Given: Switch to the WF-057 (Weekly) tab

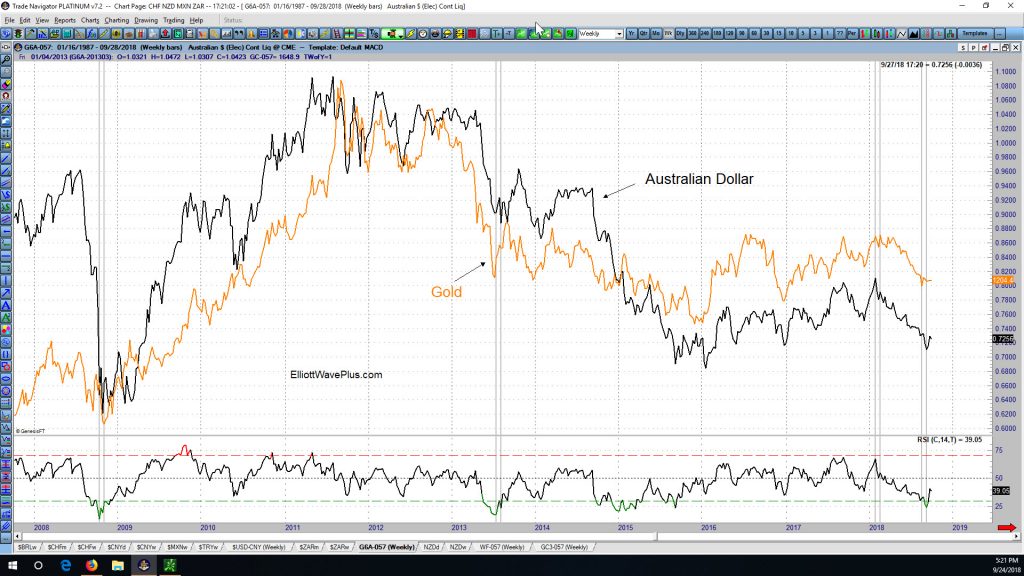Looking at the screenshot, I should (x=502, y=547).
